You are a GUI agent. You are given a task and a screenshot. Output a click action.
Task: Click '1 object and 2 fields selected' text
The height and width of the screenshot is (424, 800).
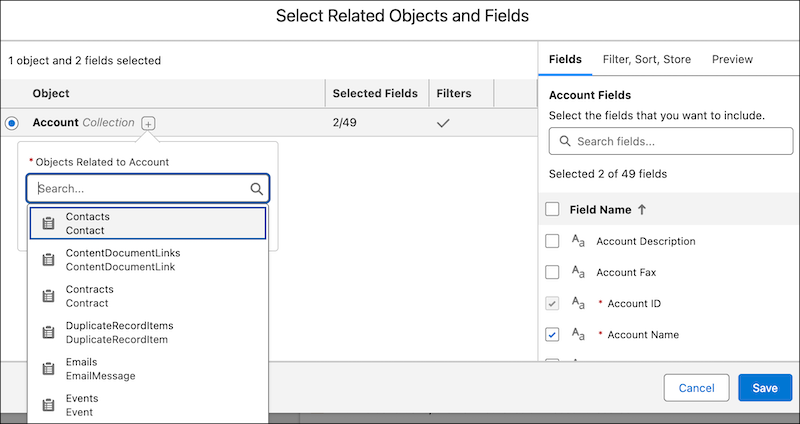pyautogui.click(x=84, y=60)
